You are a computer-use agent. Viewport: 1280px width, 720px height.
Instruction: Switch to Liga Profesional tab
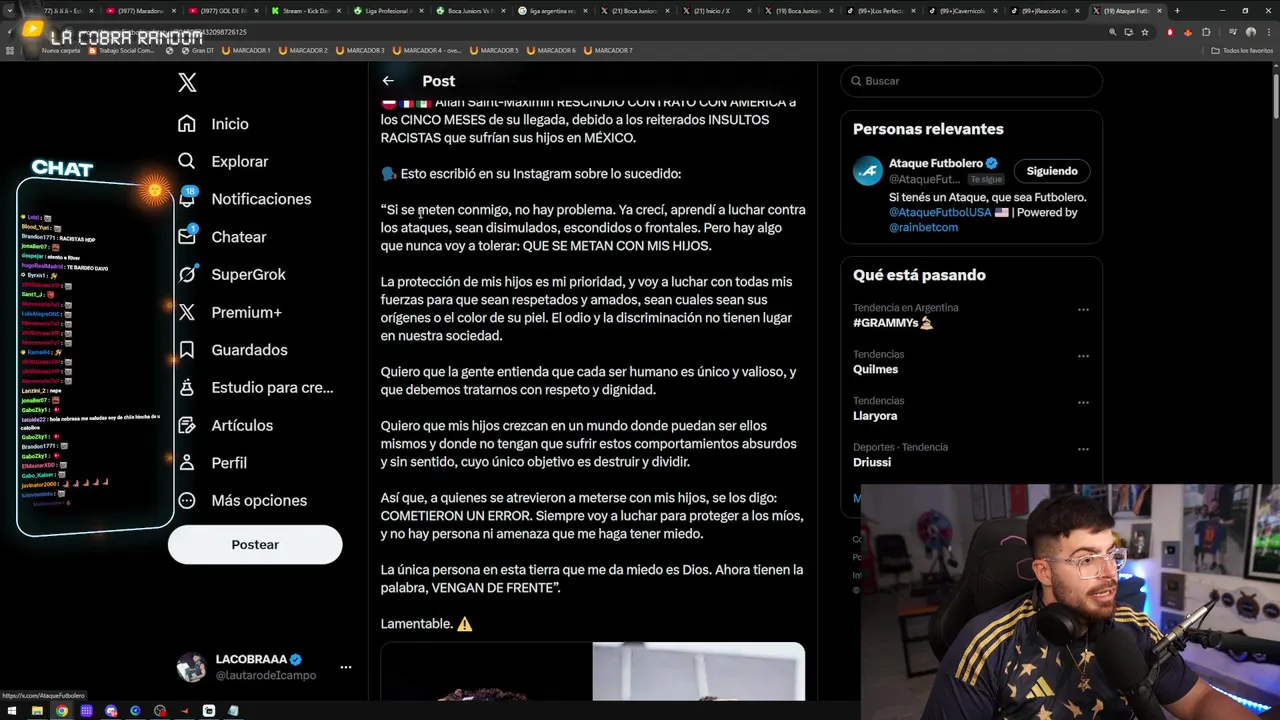coord(389,11)
